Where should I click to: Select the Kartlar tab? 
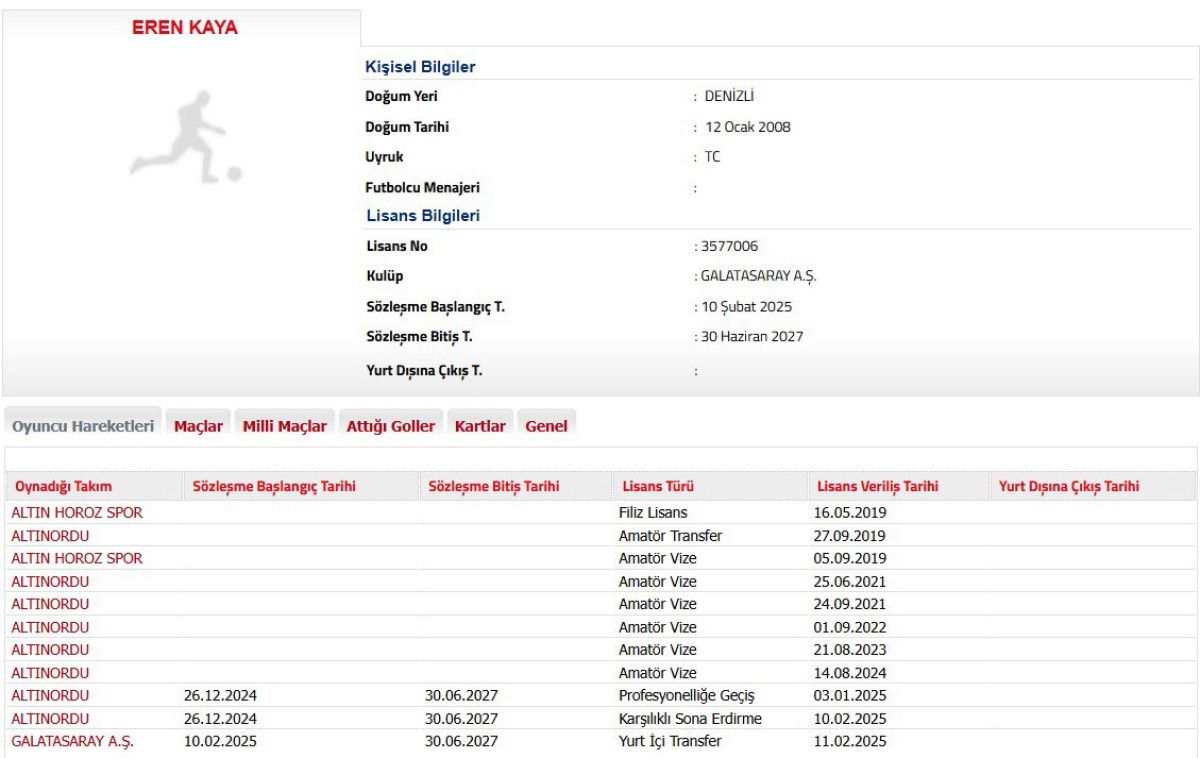pos(480,426)
